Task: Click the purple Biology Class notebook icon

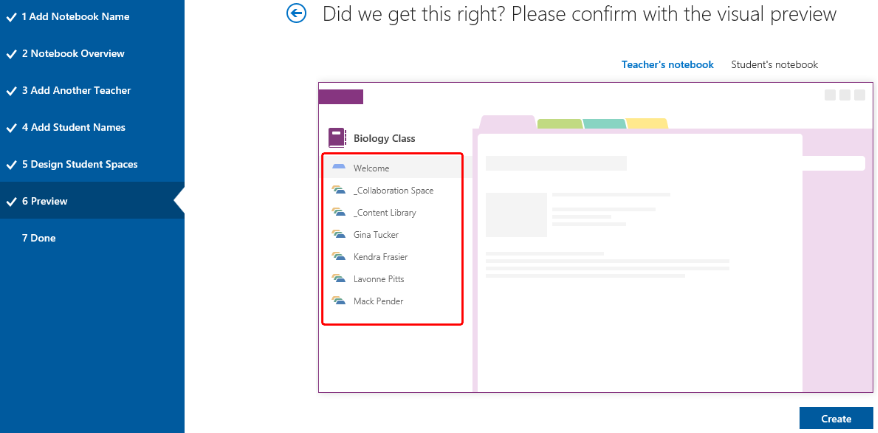Action: tap(337, 138)
